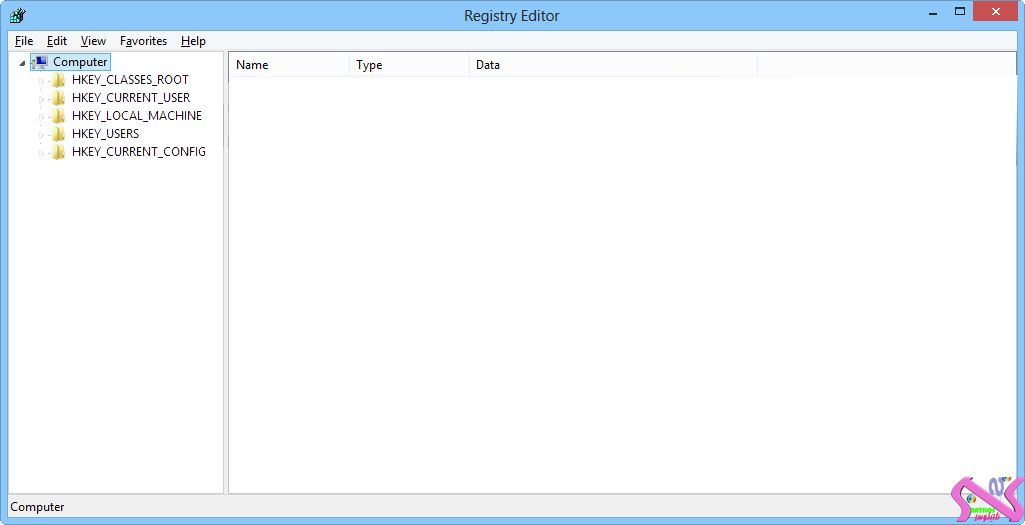1025x525 pixels.
Task: Expand the HKEY_CLASSES_ROOT key
Action: 41,81
